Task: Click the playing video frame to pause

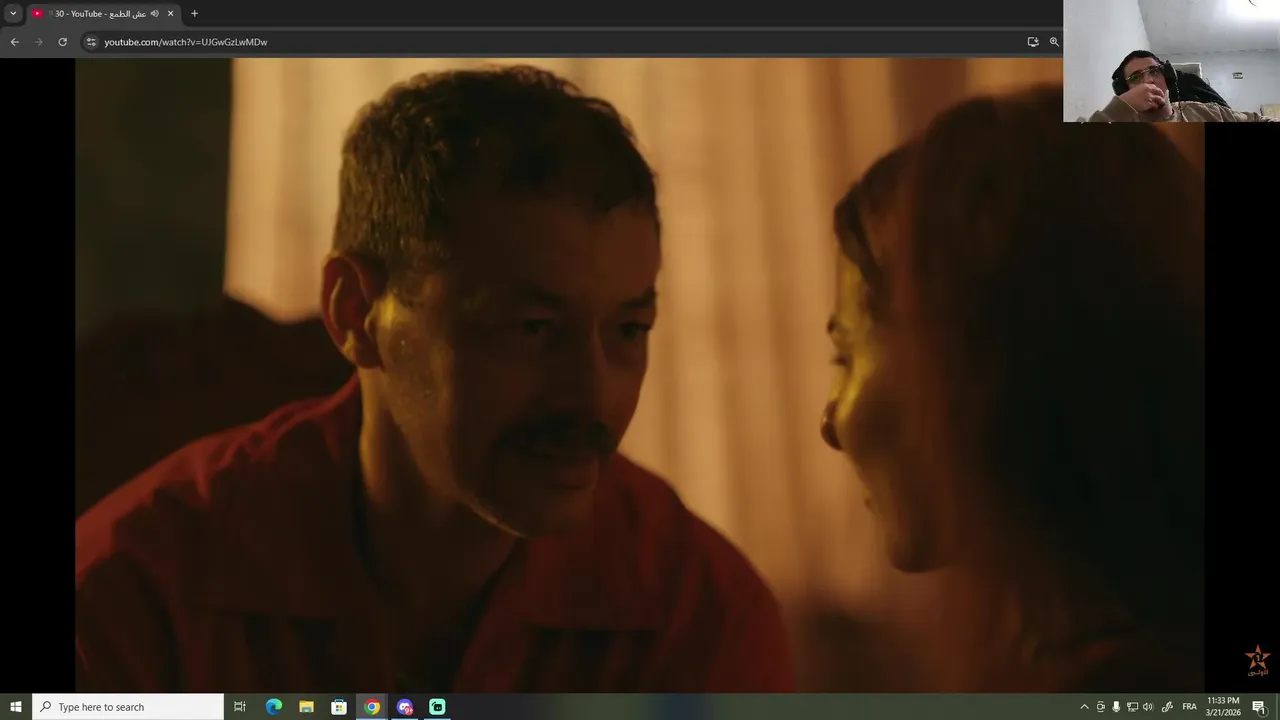Action: 639,375
